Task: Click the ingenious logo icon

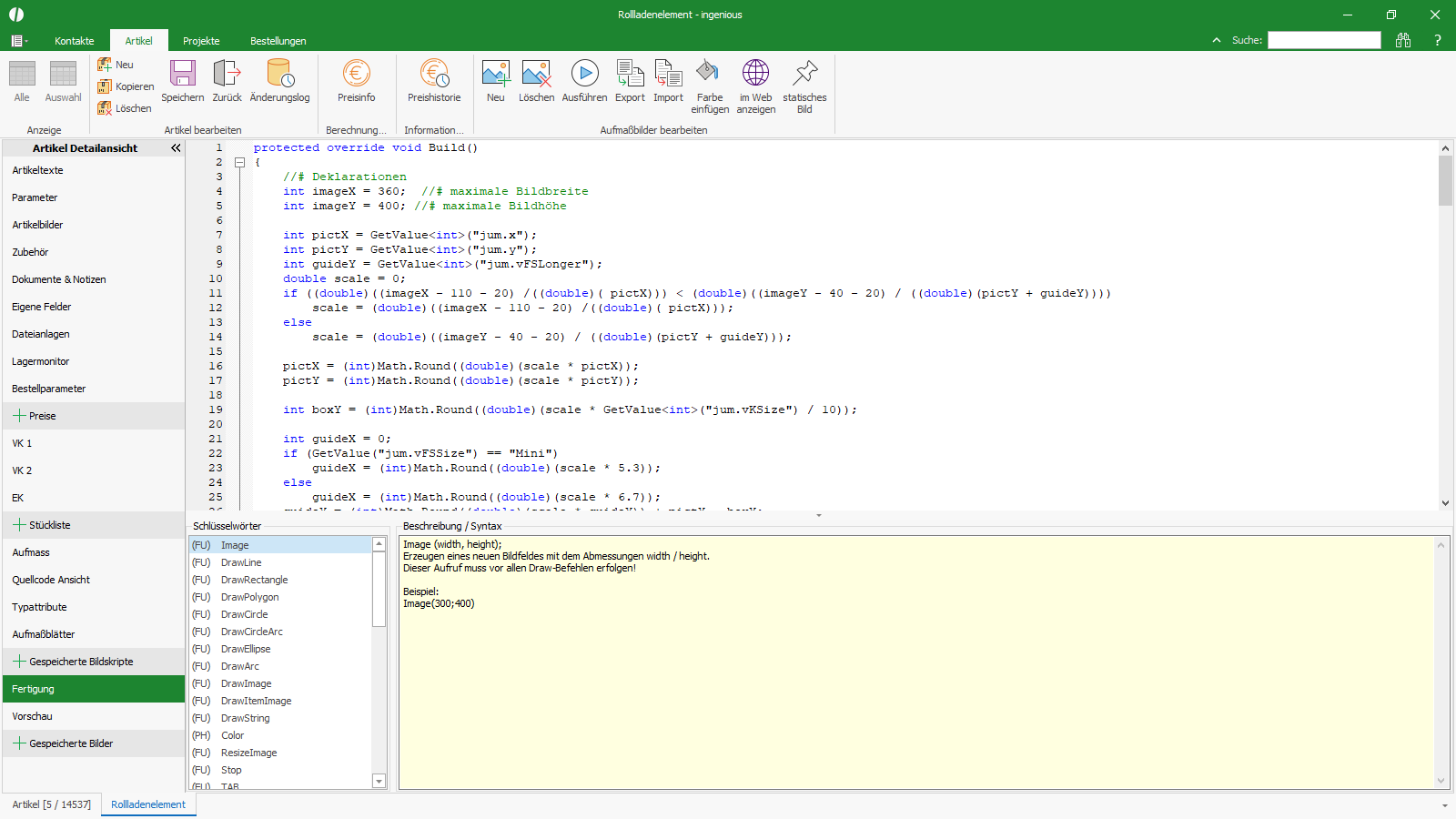Action: pos(16,15)
